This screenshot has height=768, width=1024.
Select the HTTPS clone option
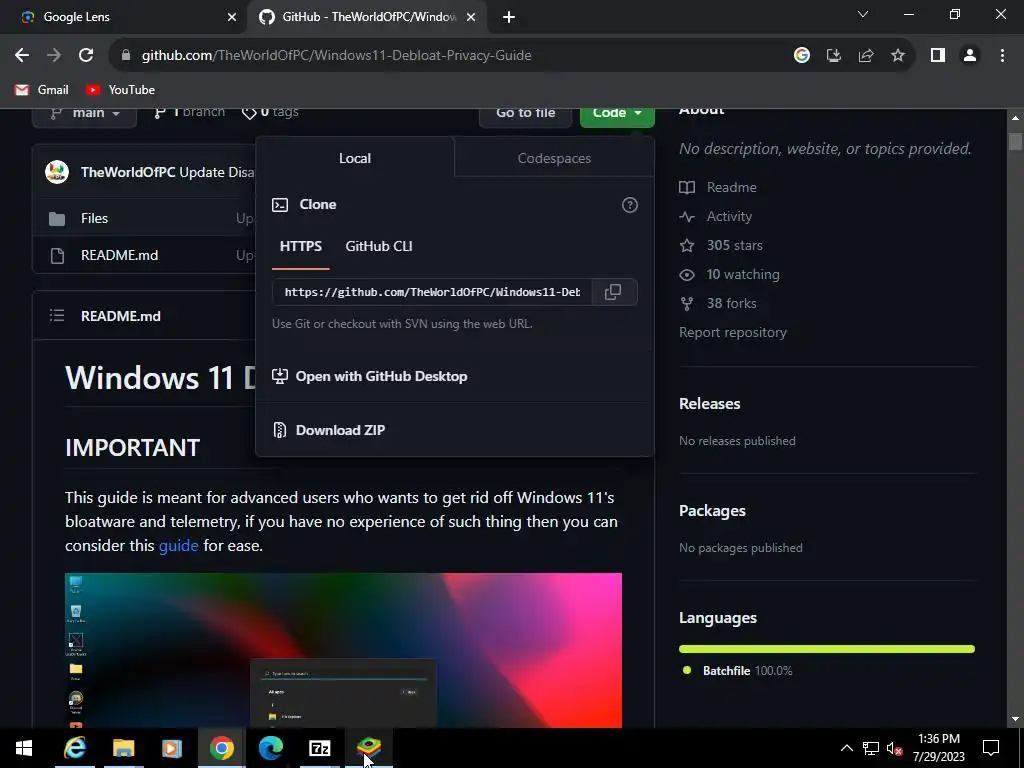300,246
